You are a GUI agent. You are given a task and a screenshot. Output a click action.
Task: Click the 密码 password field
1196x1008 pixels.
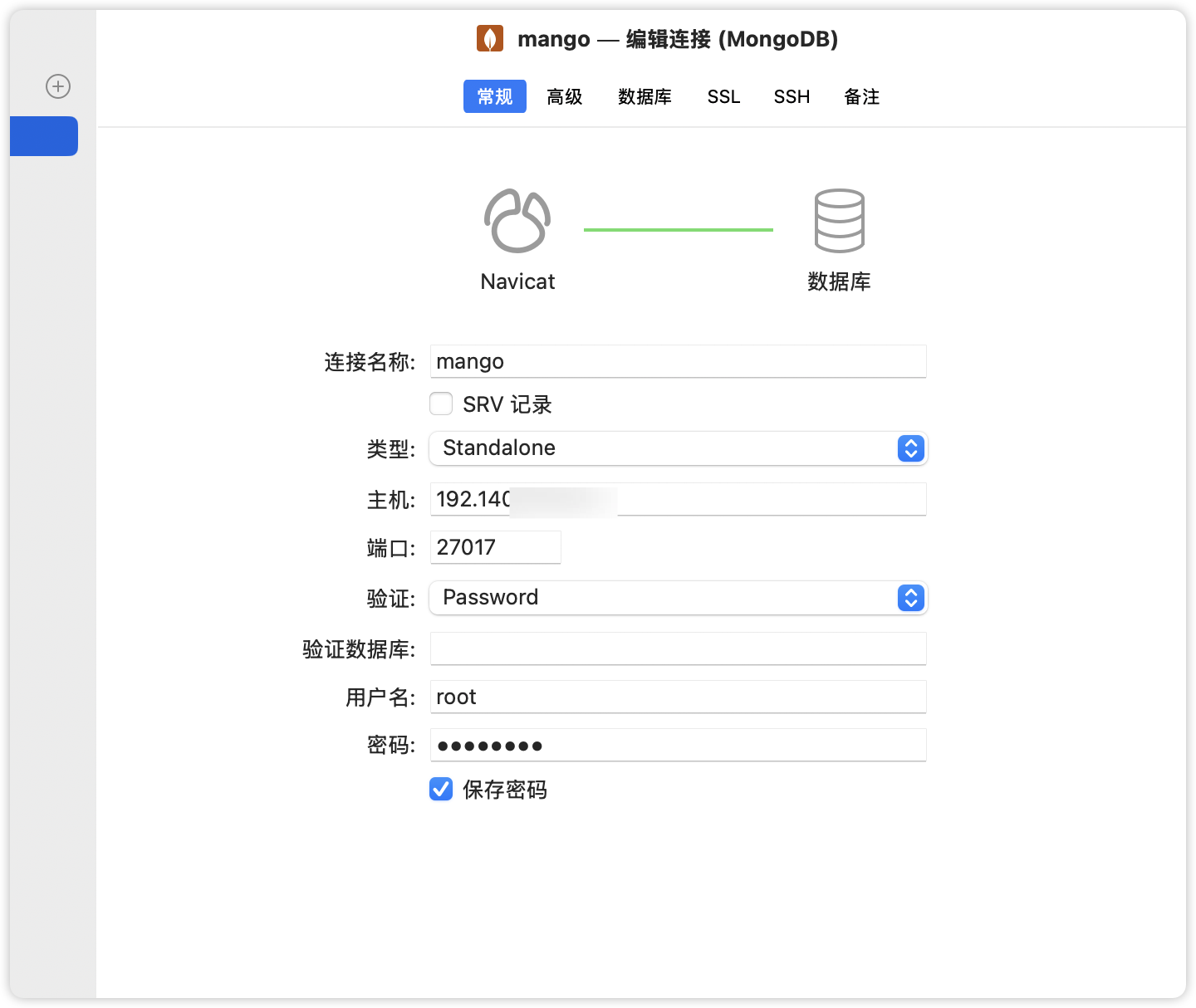point(678,745)
